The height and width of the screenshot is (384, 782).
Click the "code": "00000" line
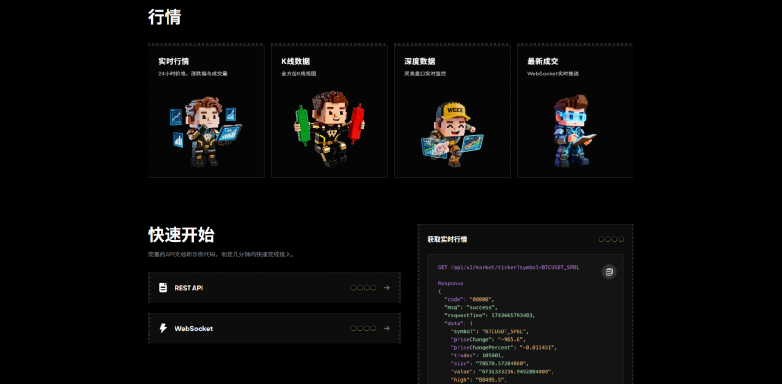pyautogui.click(x=468, y=299)
